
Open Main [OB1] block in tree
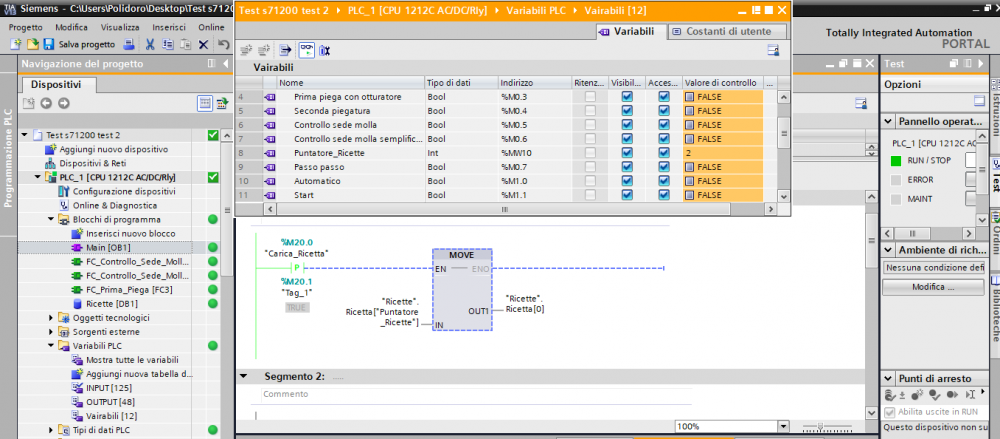coord(108,248)
